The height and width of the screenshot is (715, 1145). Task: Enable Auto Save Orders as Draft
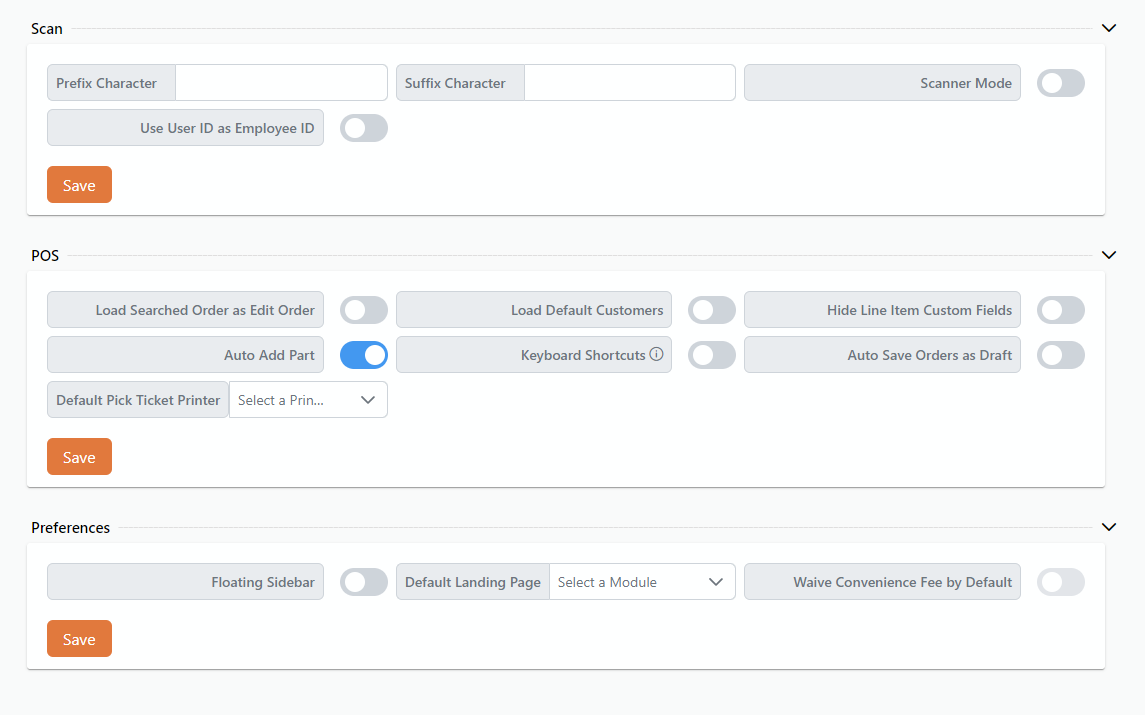(x=1060, y=355)
